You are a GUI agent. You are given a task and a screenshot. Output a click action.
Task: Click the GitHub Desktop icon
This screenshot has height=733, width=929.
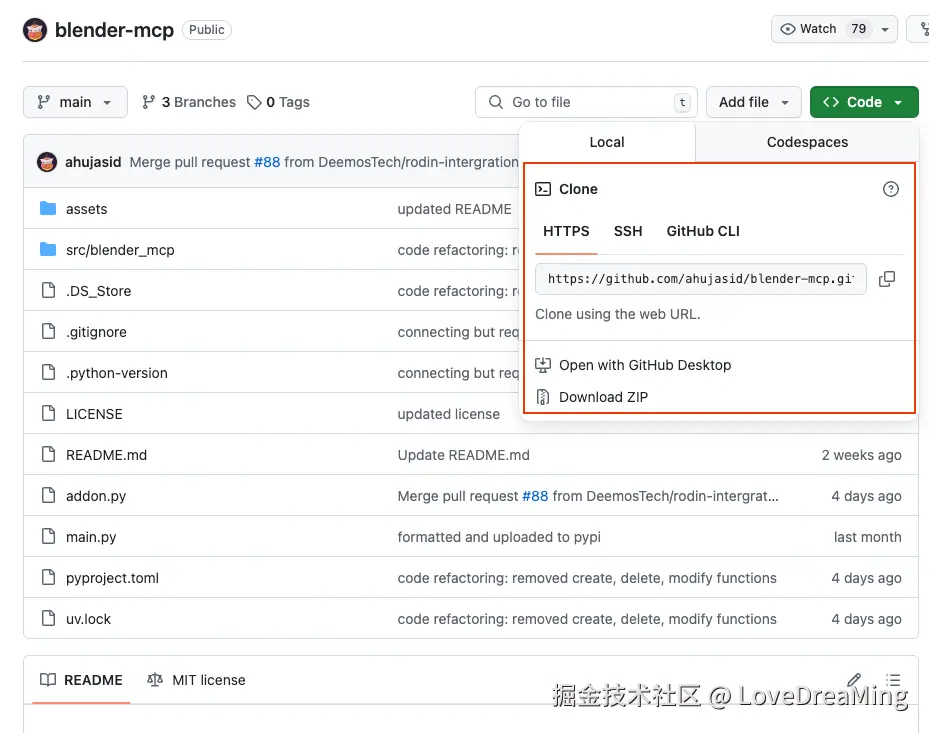pyautogui.click(x=543, y=365)
